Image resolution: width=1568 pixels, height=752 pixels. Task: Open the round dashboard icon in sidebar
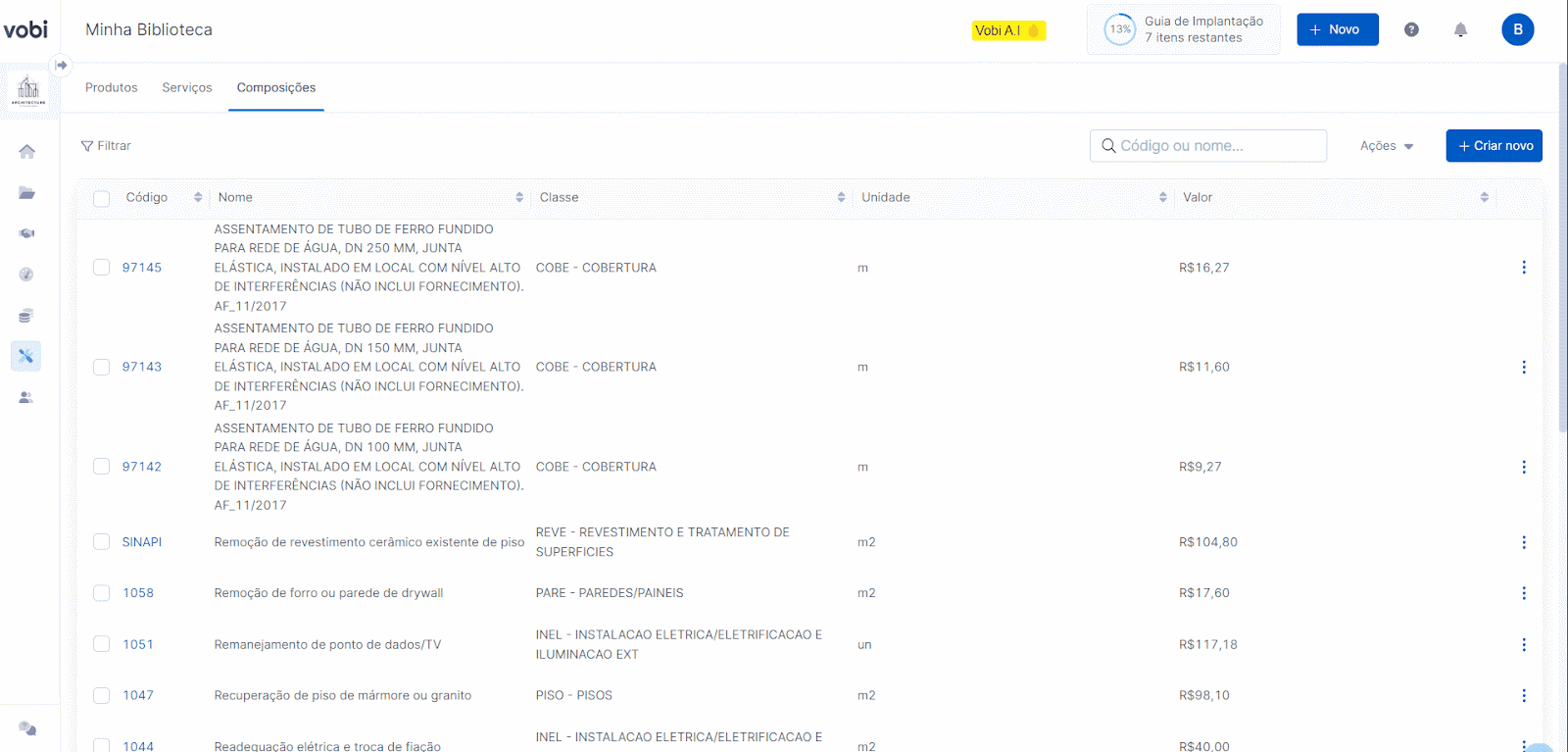pos(26,275)
